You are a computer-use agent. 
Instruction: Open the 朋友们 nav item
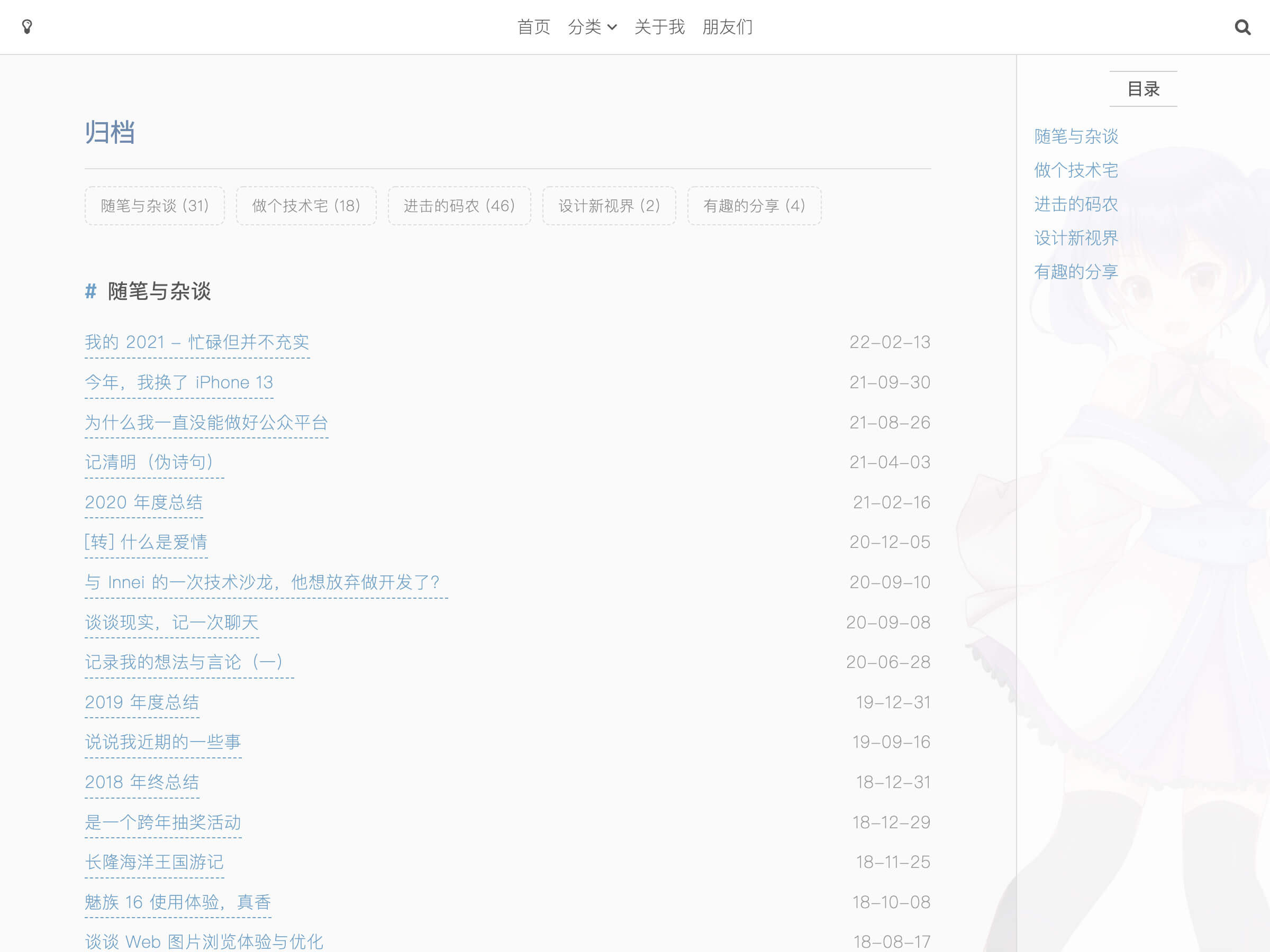pyautogui.click(x=727, y=27)
